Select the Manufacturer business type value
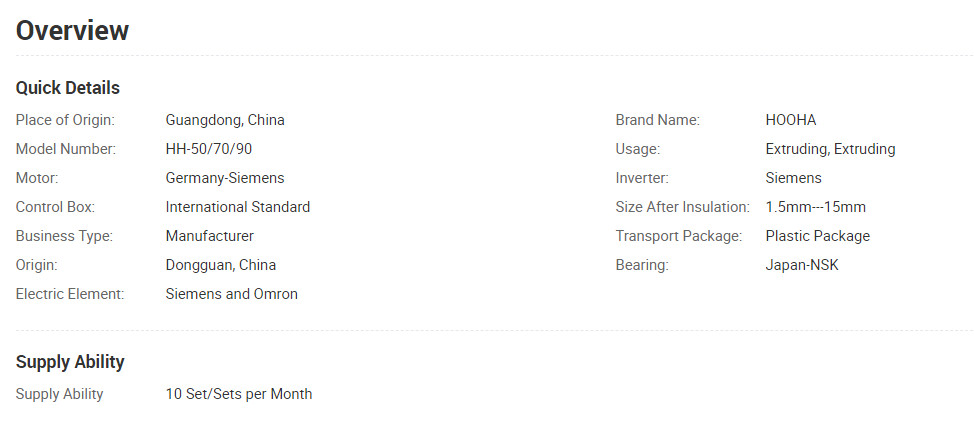 click(209, 236)
